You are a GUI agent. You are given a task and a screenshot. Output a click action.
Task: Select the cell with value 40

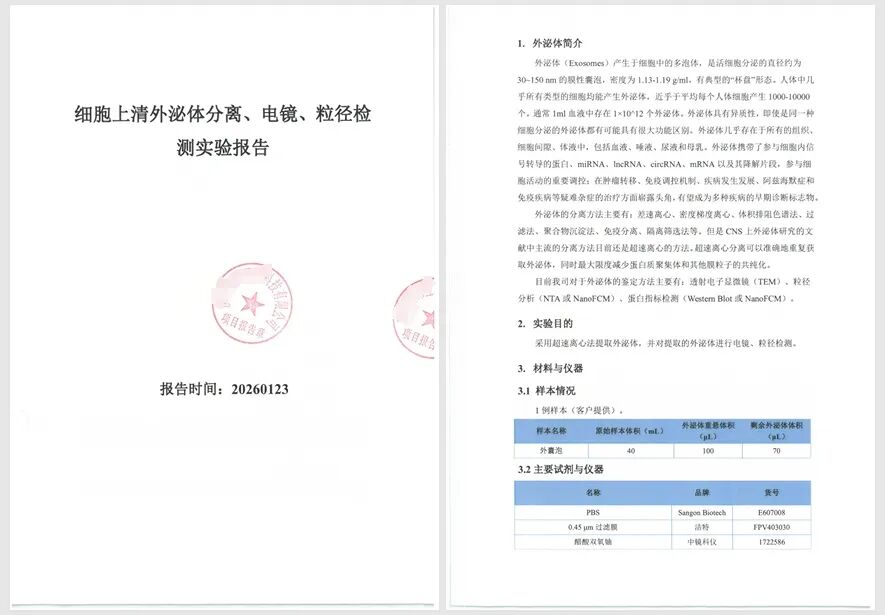tap(629, 452)
